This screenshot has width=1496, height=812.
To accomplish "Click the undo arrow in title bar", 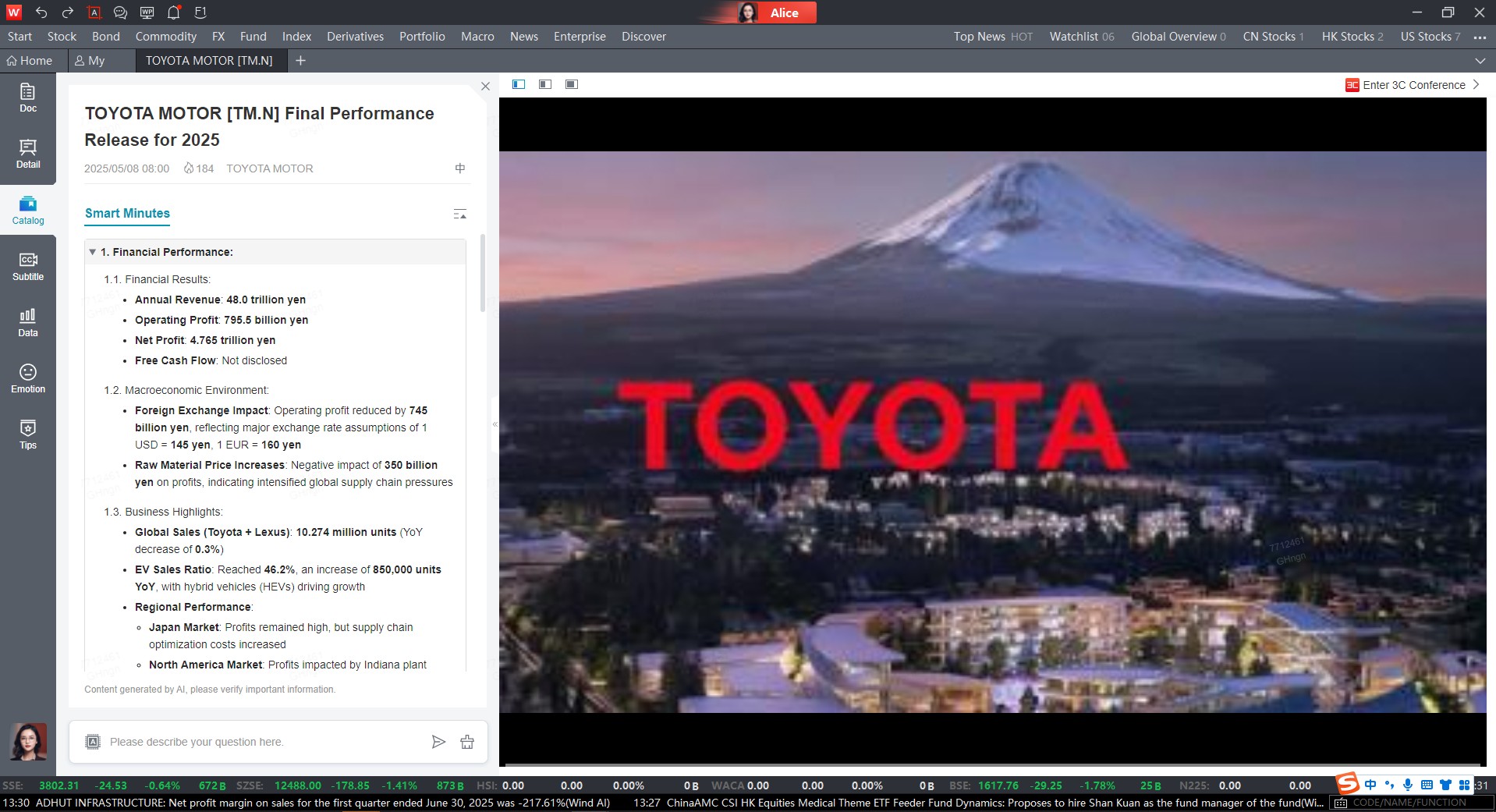I will pos(41,12).
